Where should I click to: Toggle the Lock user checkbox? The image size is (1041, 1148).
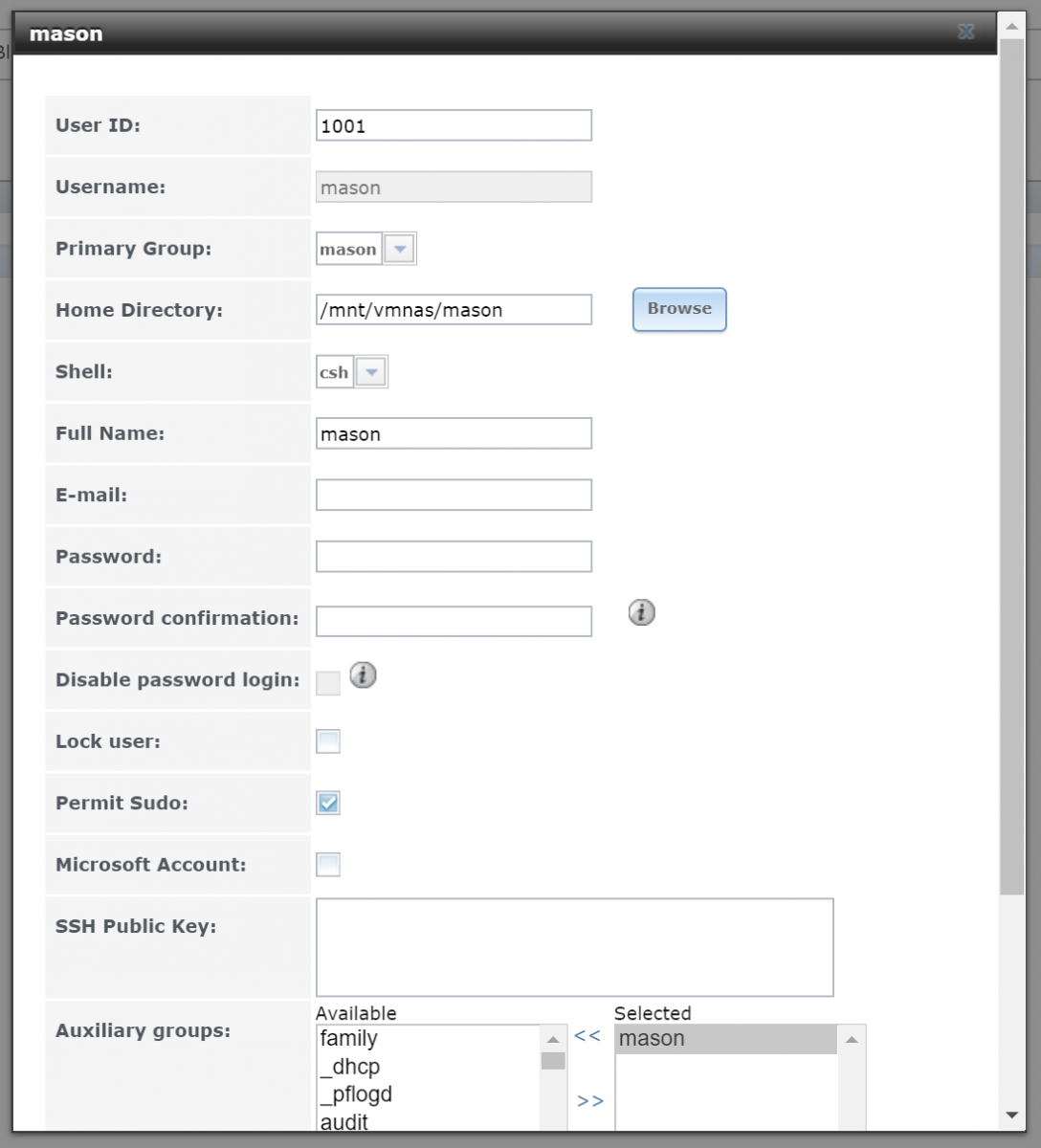click(x=328, y=741)
